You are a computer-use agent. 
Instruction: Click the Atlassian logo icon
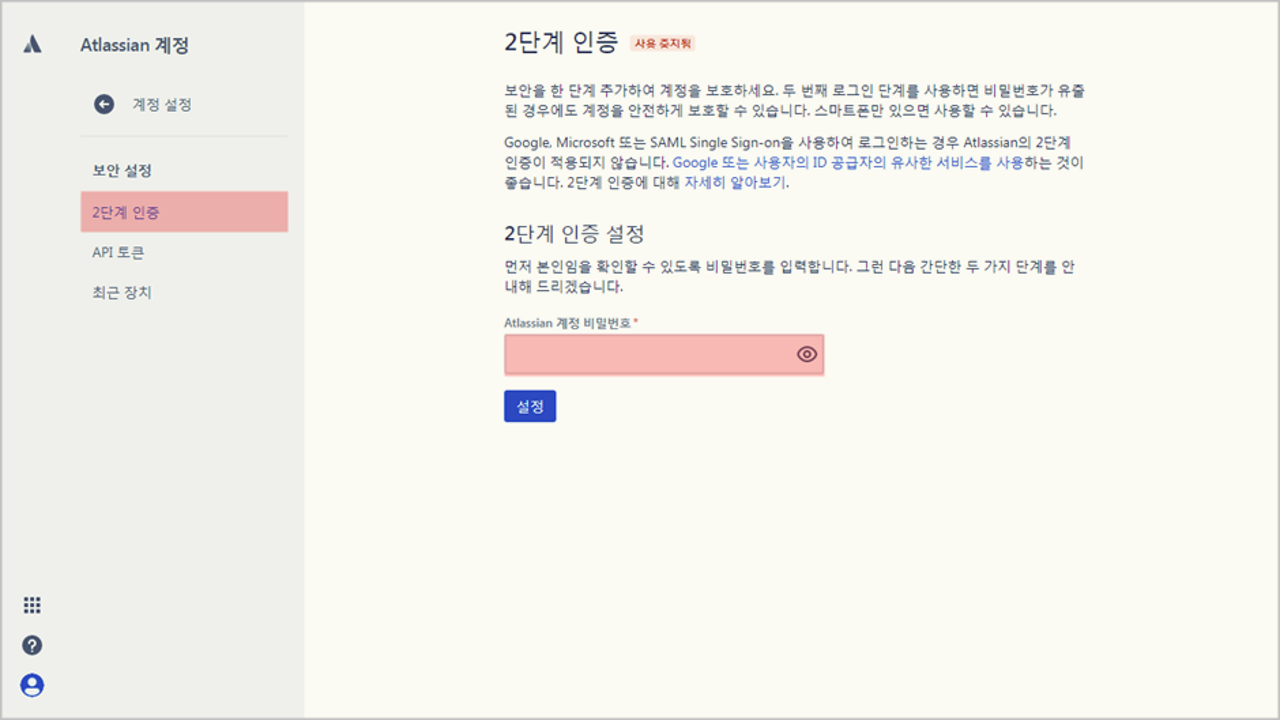pos(32,44)
